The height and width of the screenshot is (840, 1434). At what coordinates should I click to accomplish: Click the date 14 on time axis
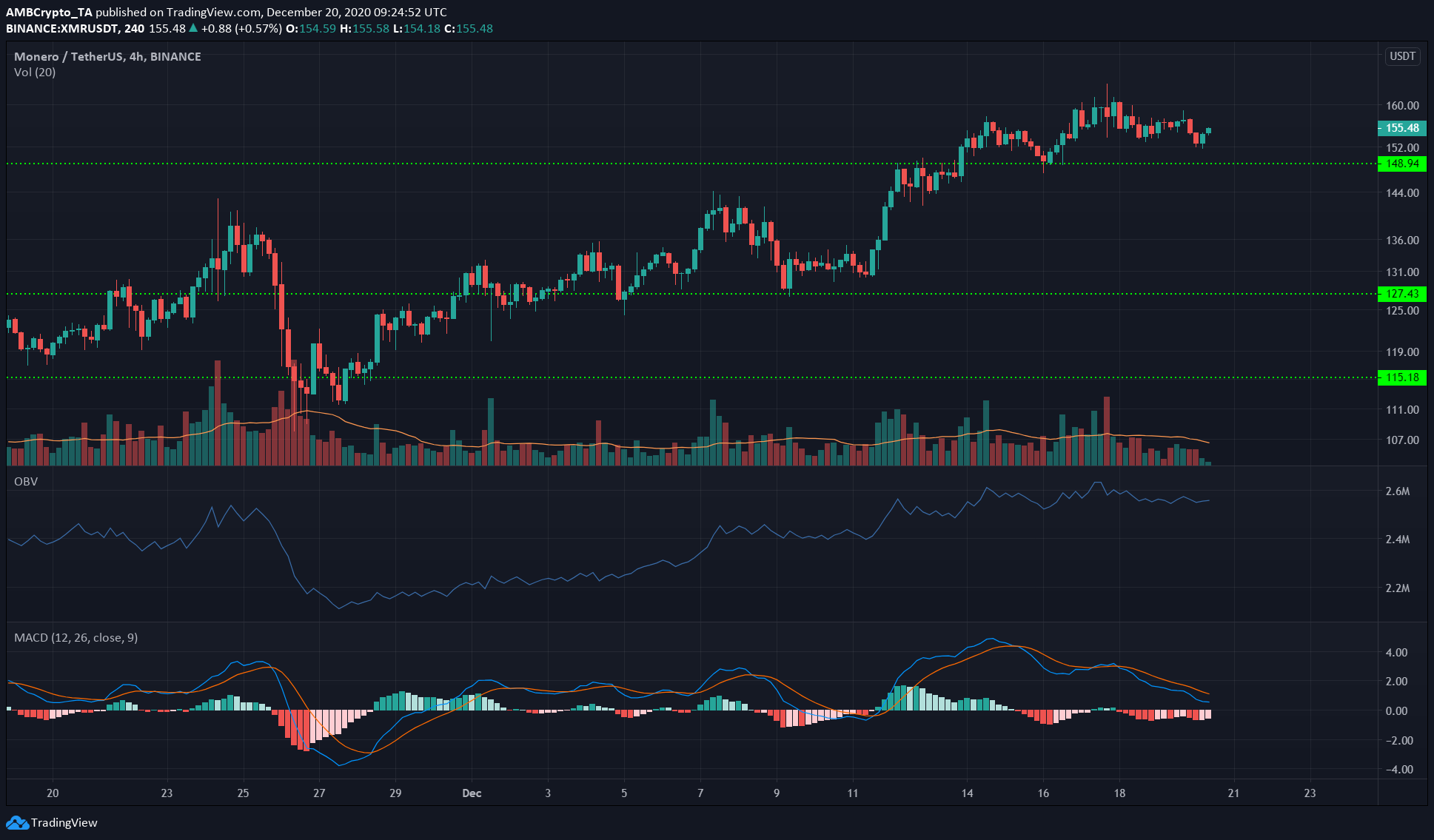pyautogui.click(x=968, y=793)
